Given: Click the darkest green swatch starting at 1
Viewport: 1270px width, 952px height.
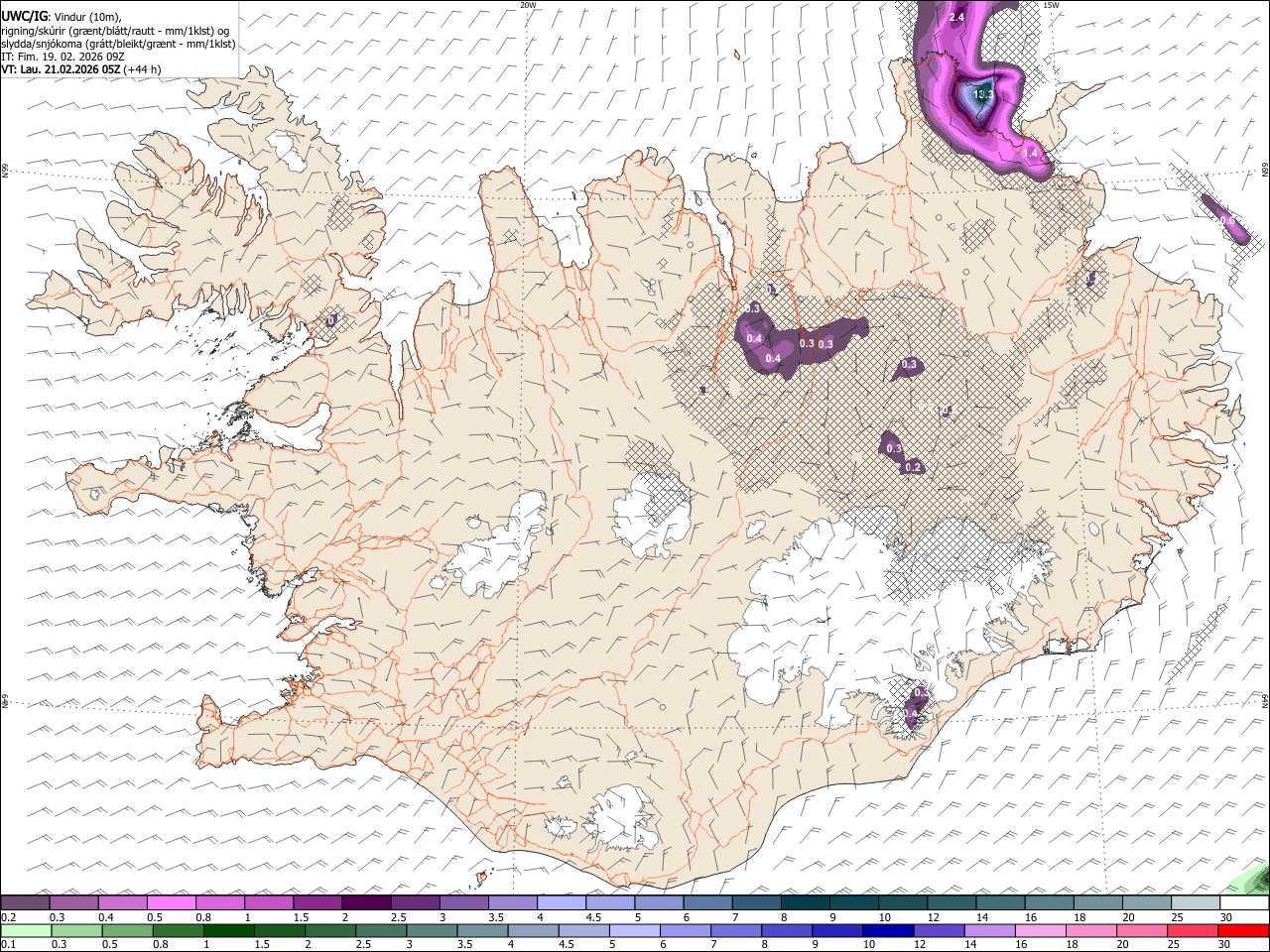Looking at the screenshot, I should [x=228, y=930].
